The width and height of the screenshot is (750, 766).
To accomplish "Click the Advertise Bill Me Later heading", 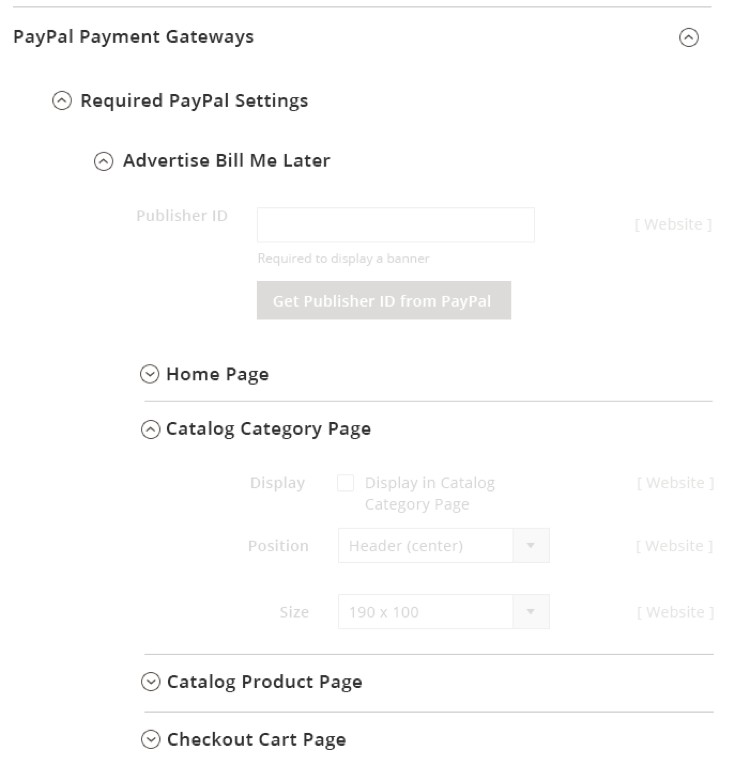I will pos(226,160).
